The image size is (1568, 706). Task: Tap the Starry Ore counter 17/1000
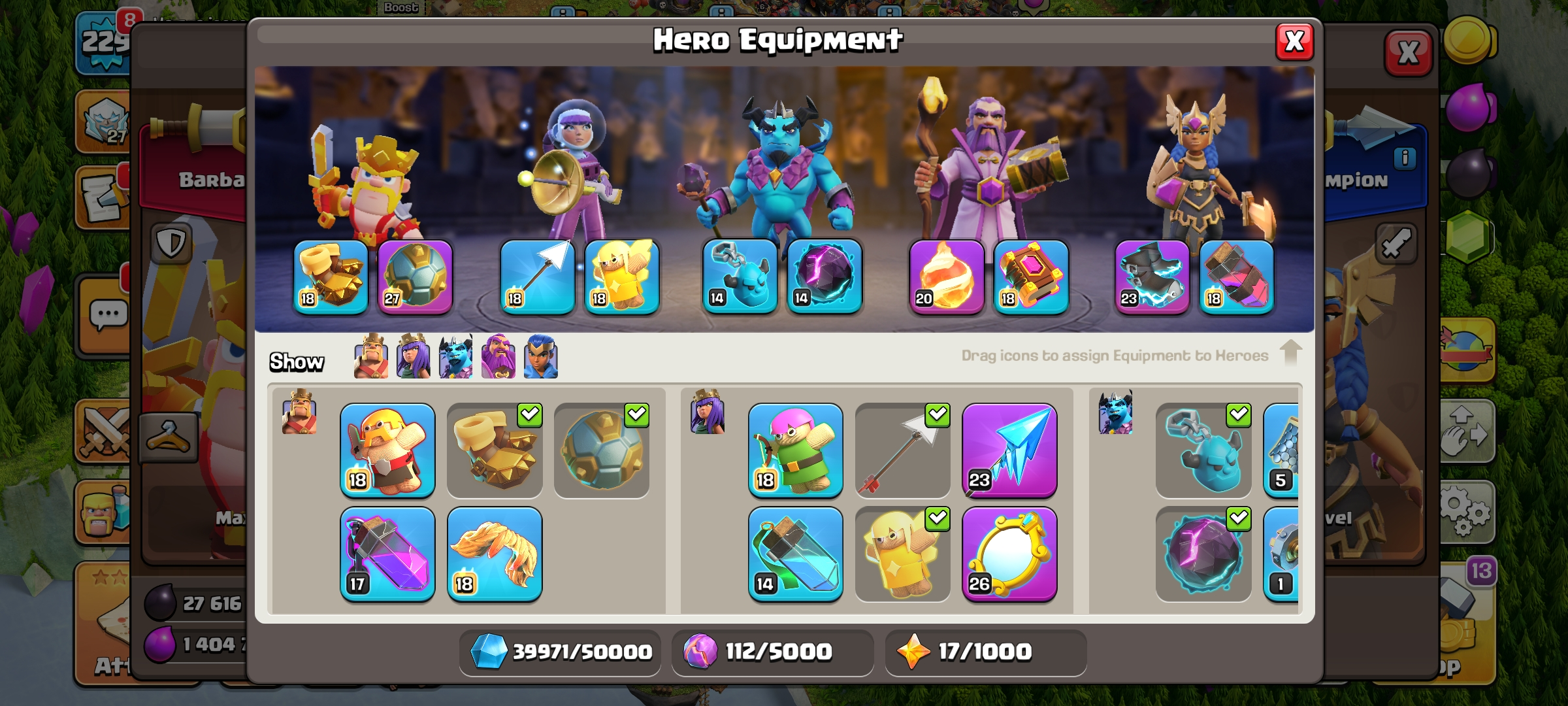click(x=985, y=651)
